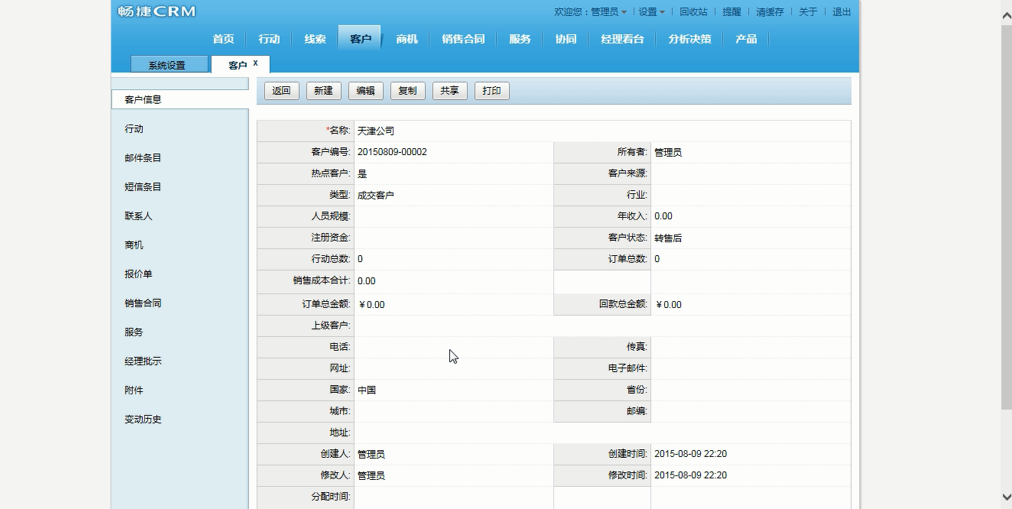Open 短信条目 in the sidebar

coord(143,187)
